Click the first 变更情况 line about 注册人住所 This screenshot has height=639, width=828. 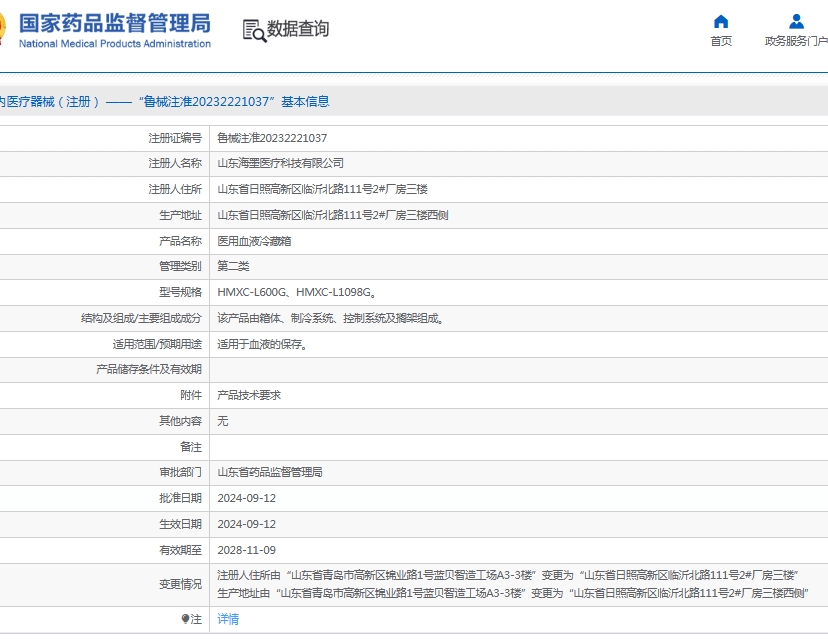pyautogui.click(x=507, y=575)
